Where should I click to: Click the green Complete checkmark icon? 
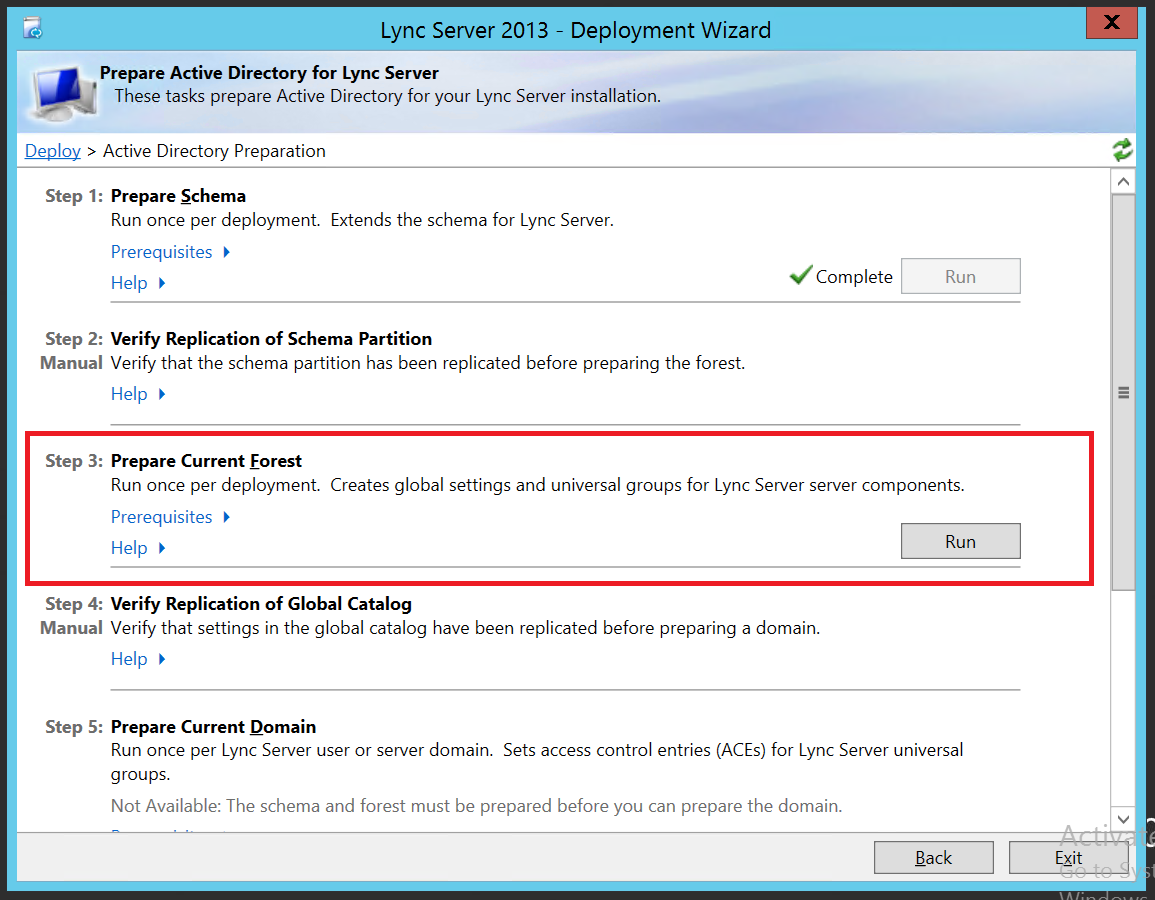[x=801, y=275]
